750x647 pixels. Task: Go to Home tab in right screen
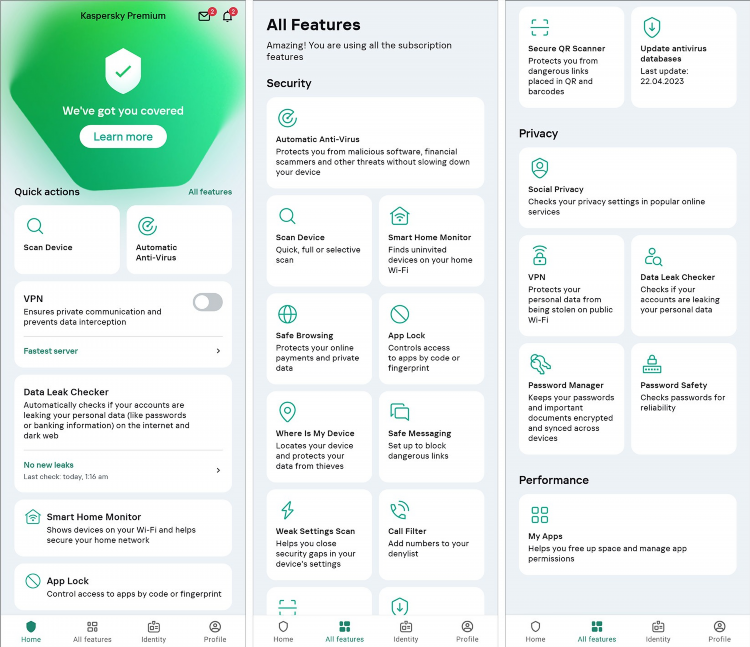[x=535, y=632]
